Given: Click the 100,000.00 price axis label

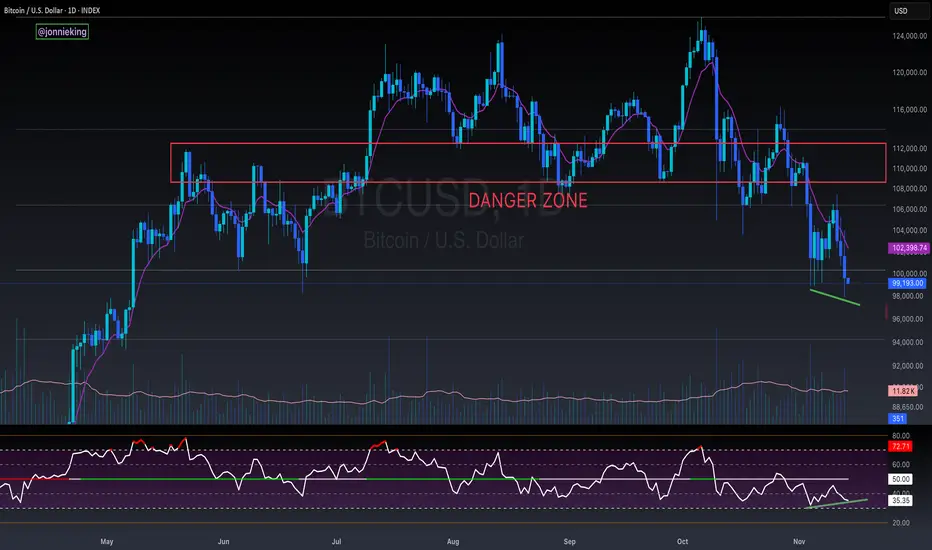Looking at the screenshot, I should [909, 274].
